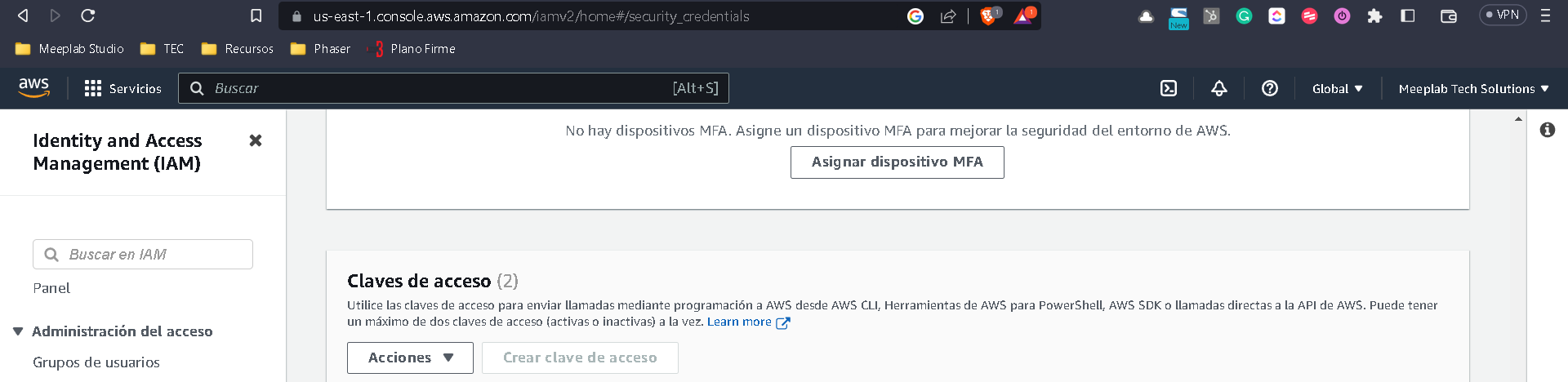Open the Global region dropdown

[x=1337, y=88]
